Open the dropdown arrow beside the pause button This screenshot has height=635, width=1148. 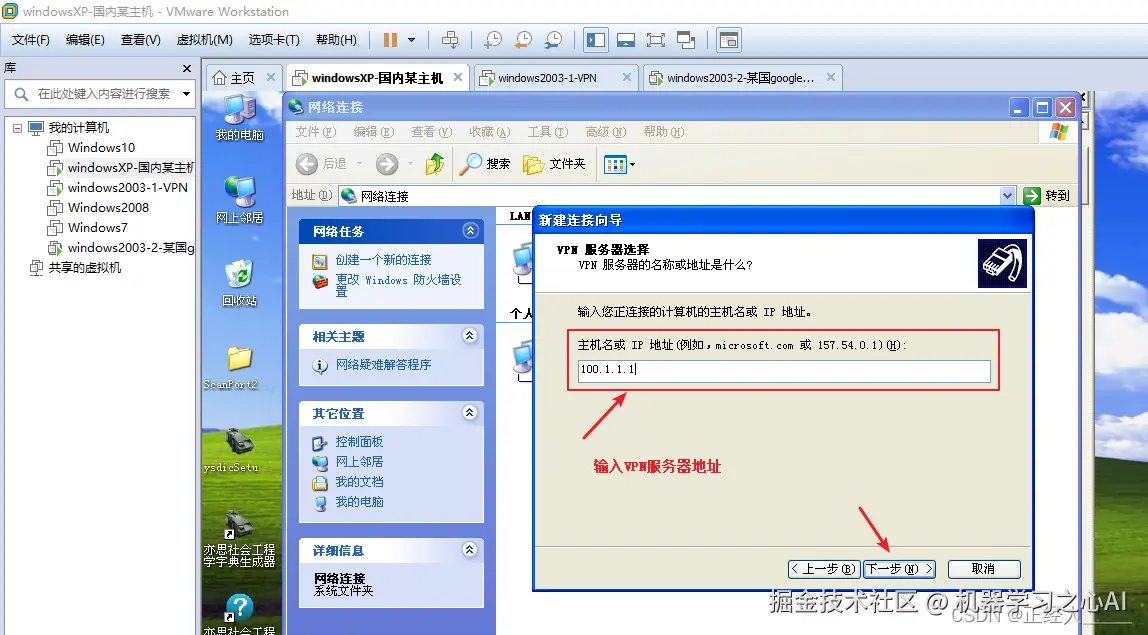pyautogui.click(x=411, y=40)
